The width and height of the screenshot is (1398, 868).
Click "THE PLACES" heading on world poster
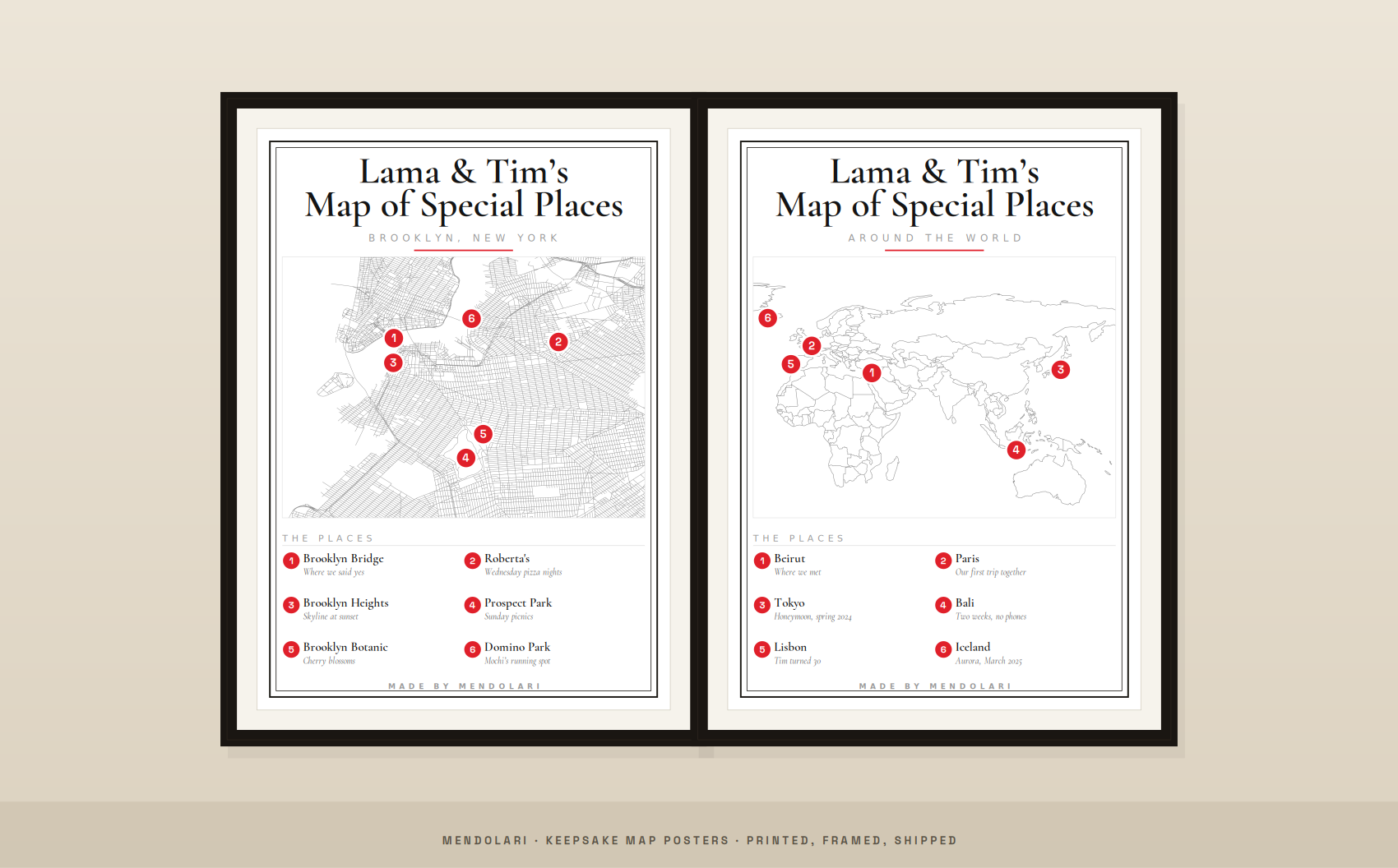tap(799, 538)
